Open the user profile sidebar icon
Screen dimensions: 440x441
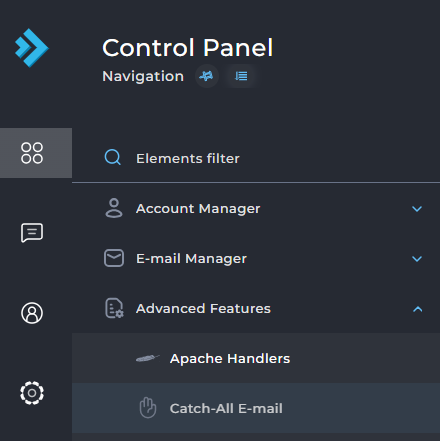(32, 313)
